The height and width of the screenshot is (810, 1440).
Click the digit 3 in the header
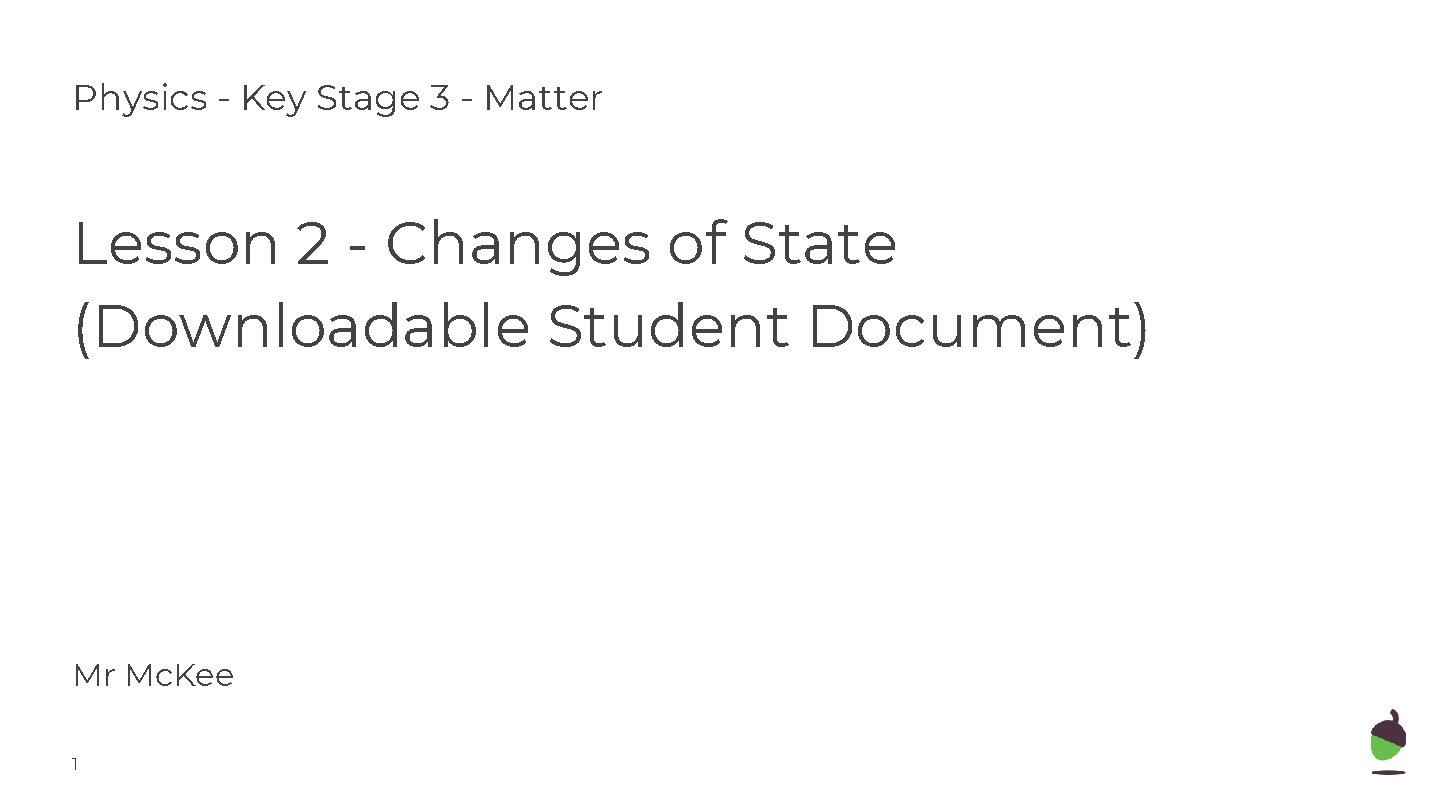pos(441,99)
